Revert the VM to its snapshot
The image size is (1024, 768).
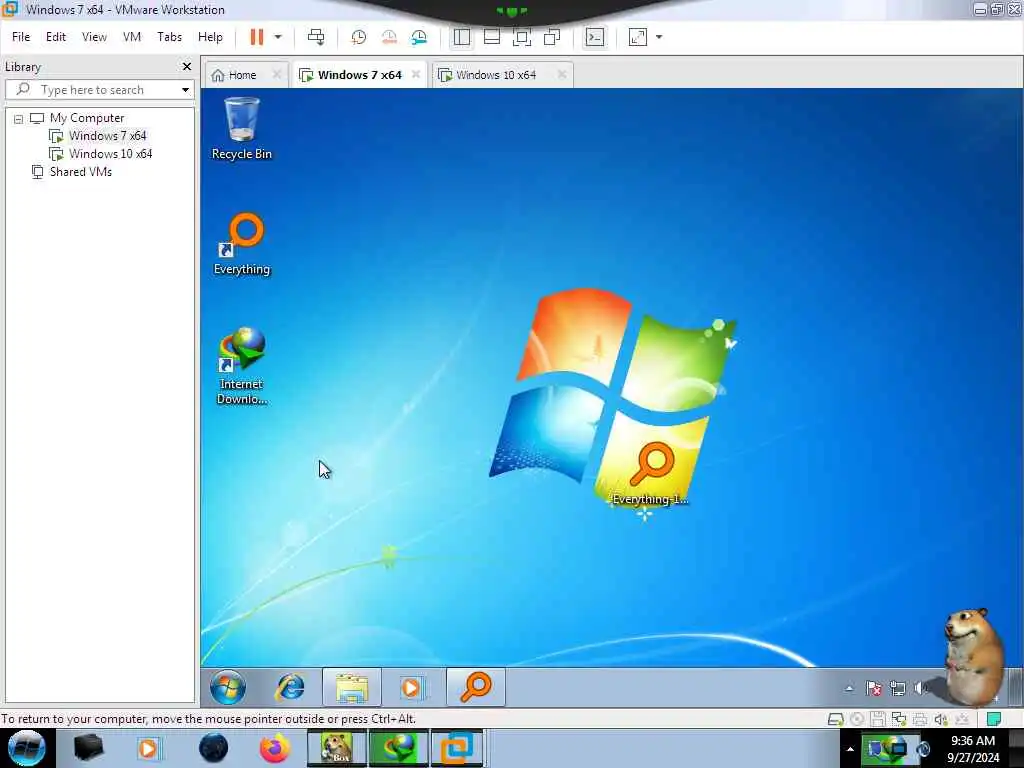tap(389, 37)
